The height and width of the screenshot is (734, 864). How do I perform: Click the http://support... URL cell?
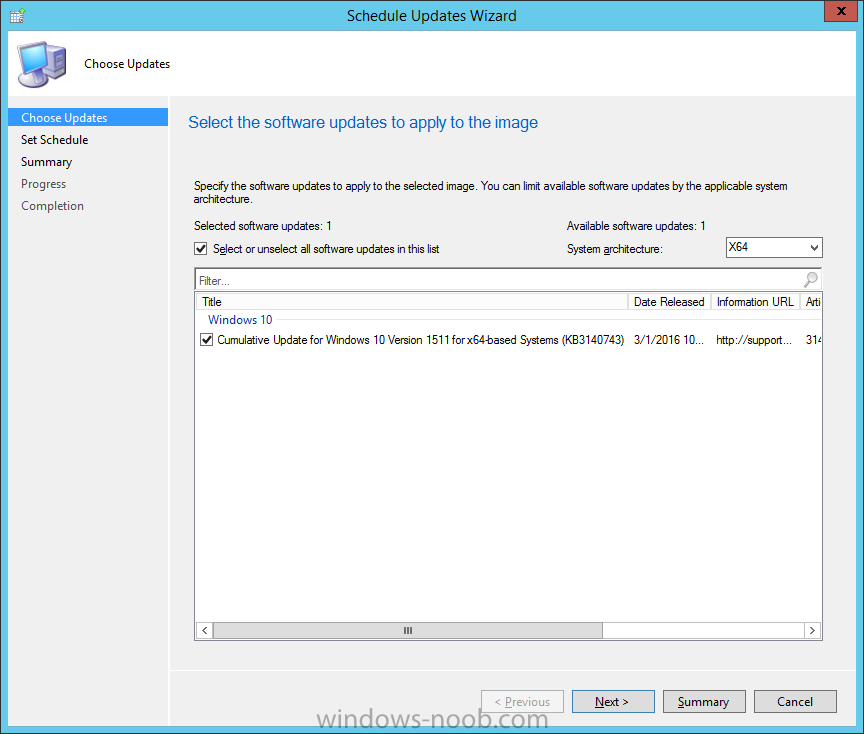tap(754, 340)
